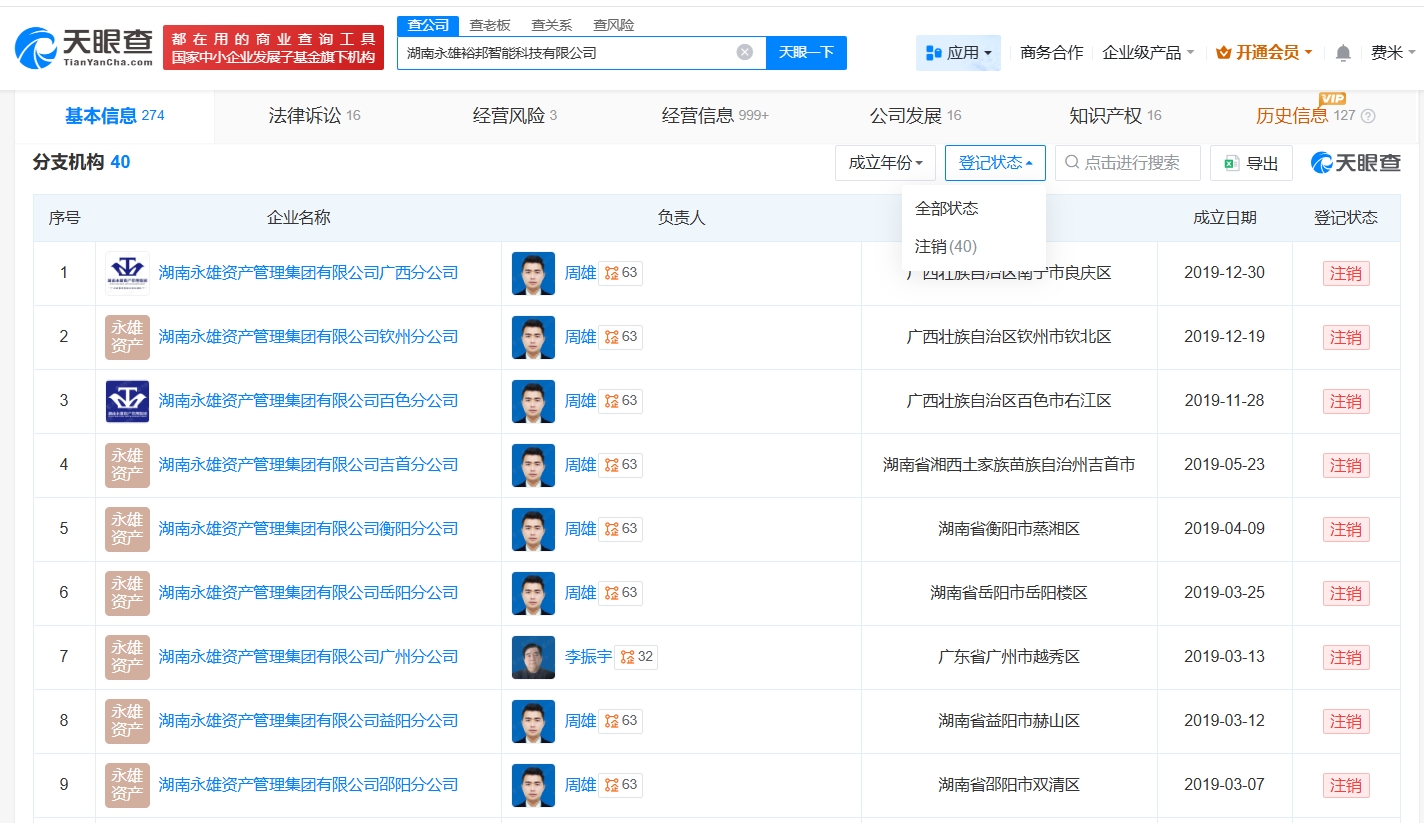This screenshot has width=1424, height=823.
Task: Click 周雄 avatar photo in row 1
Action: click(533, 273)
